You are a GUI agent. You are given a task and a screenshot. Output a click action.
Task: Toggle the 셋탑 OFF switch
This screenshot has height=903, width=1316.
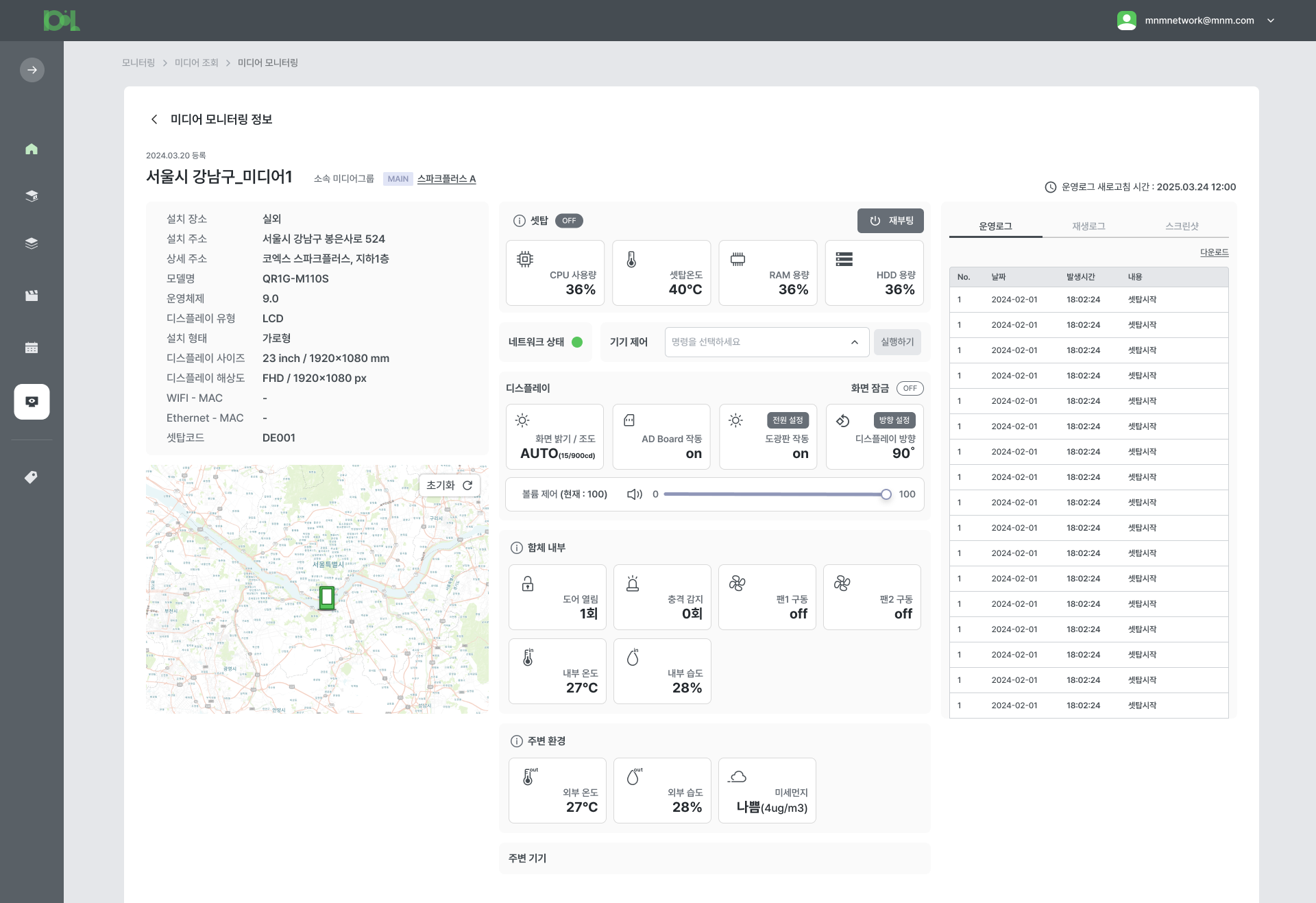click(569, 221)
